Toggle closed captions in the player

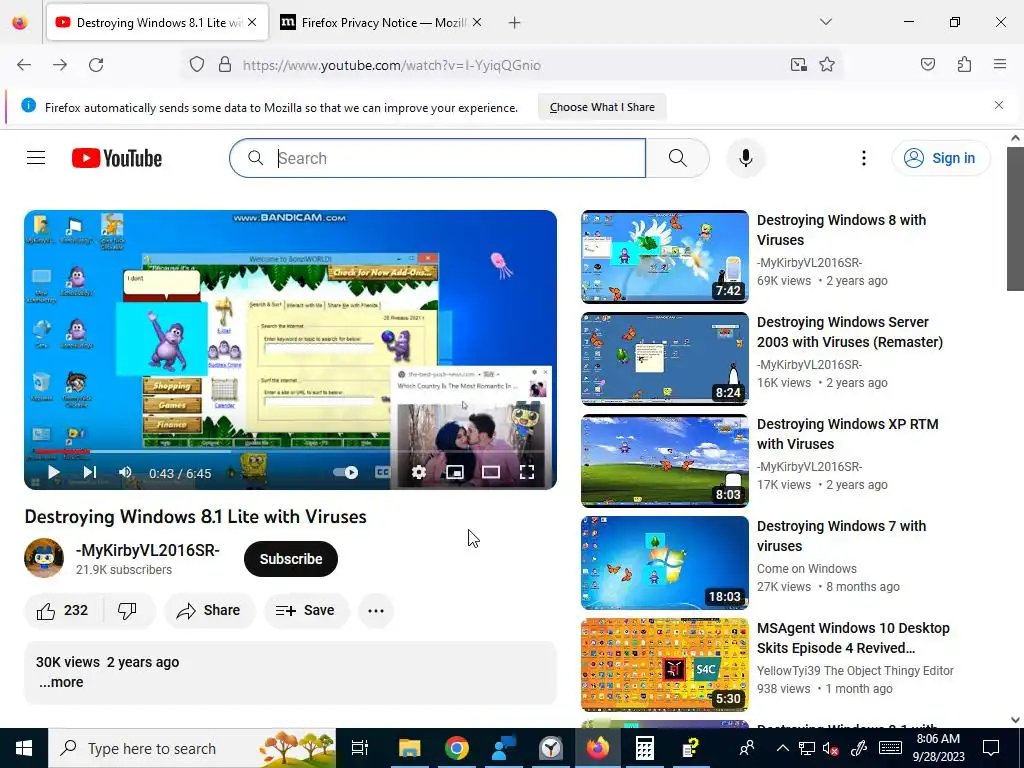[x=383, y=472]
